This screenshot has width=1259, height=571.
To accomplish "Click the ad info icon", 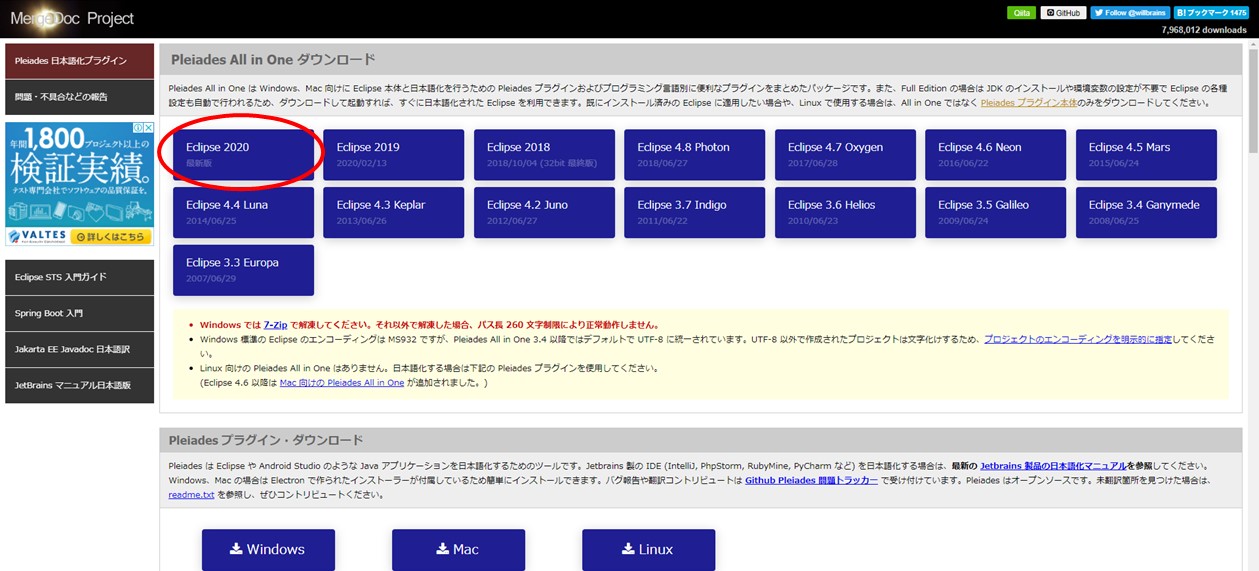I will pyautogui.click(x=138, y=129).
